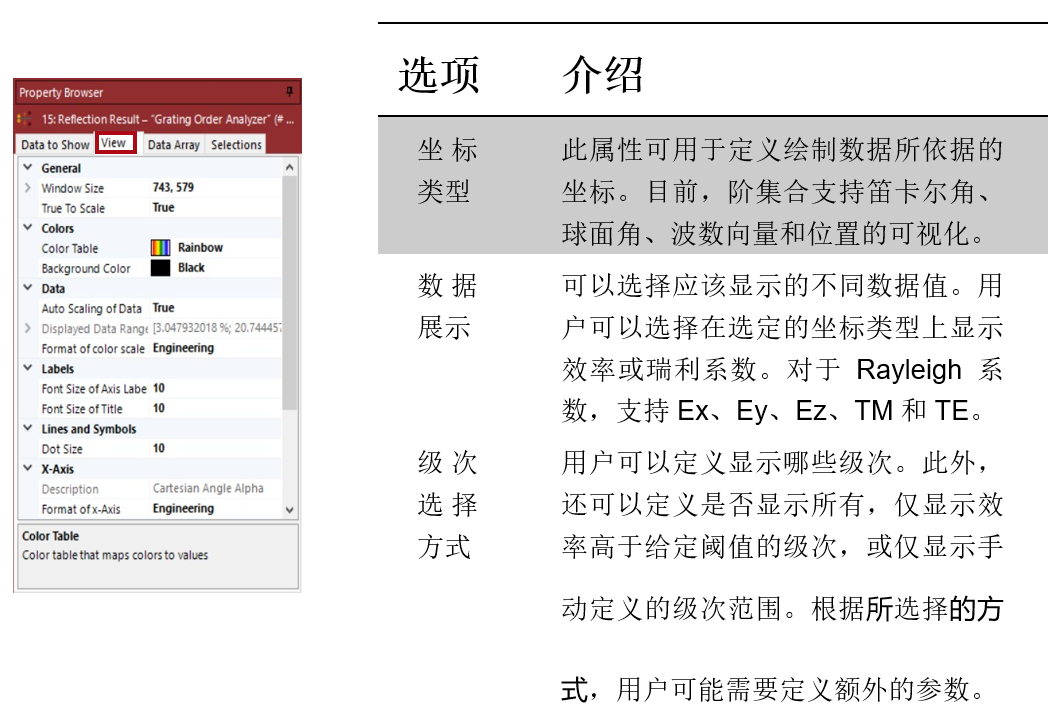Collapse the Lines and Symbols section

[x=28, y=428]
